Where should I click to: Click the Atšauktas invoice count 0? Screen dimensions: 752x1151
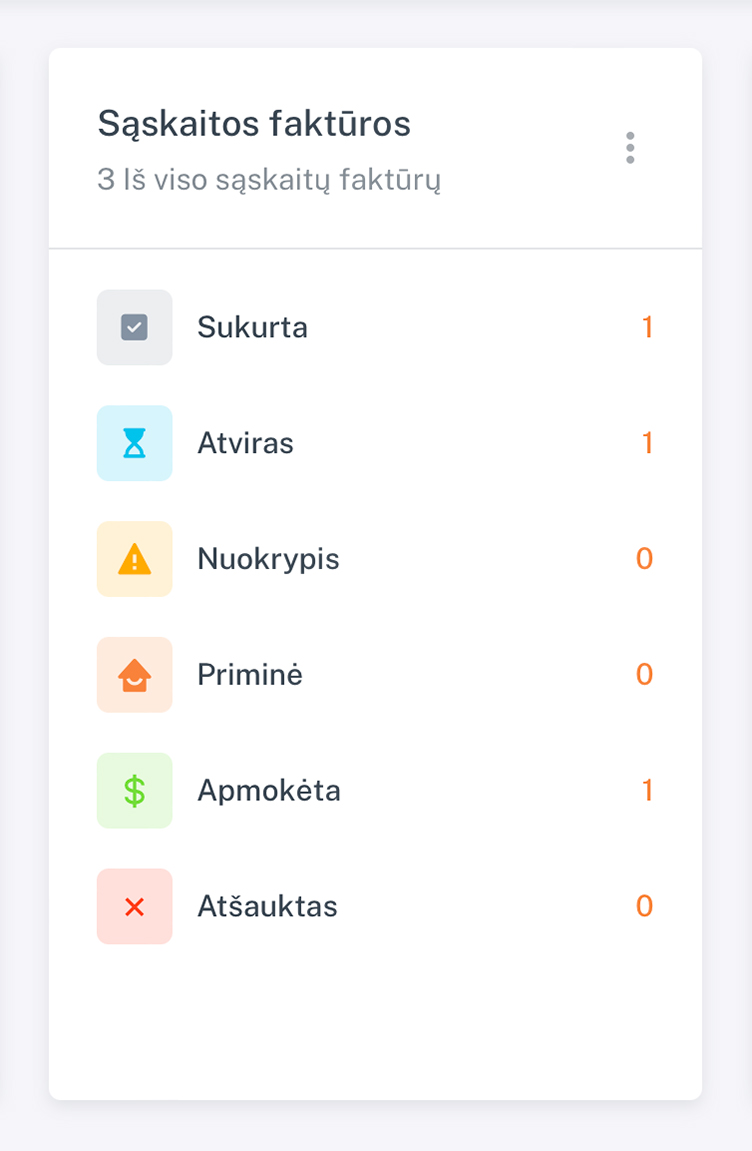pyautogui.click(x=645, y=907)
